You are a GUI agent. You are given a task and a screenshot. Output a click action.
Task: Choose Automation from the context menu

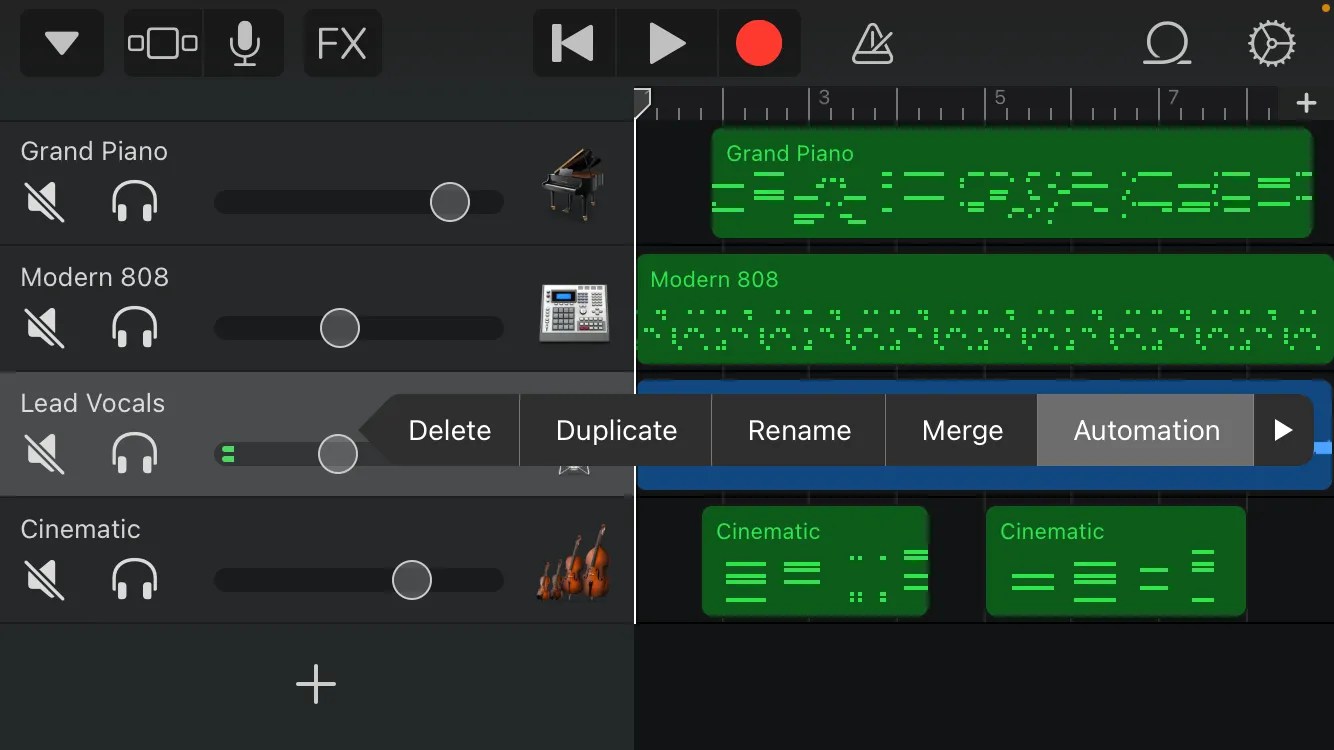pos(1146,430)
